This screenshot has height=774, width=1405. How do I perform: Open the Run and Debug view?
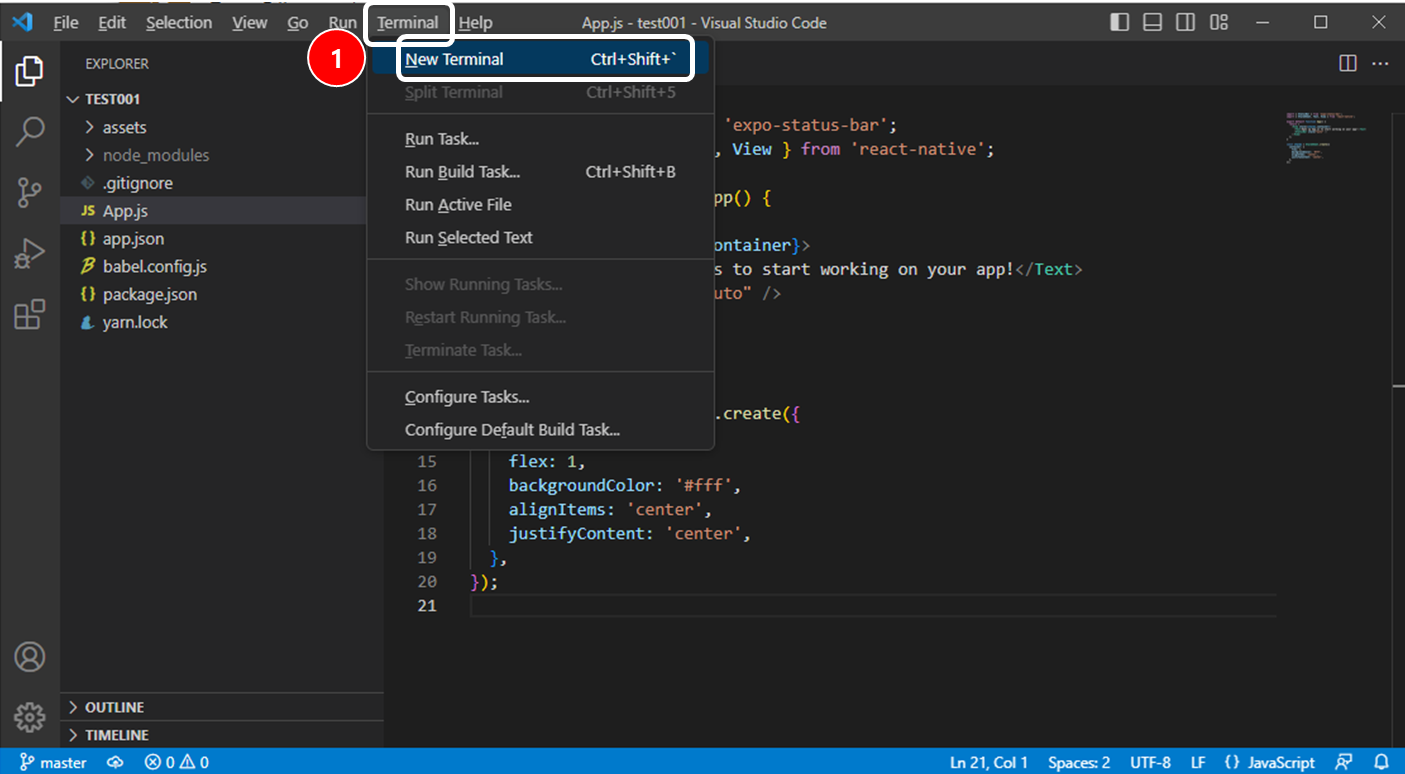coord(30,254)
